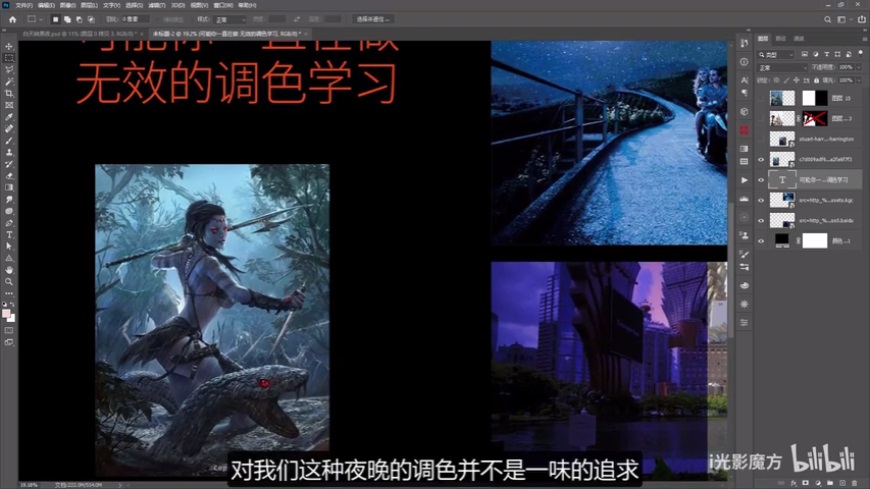
Task: Select the Brush tool
Action: pyautogui.click(x=9, y=140)
